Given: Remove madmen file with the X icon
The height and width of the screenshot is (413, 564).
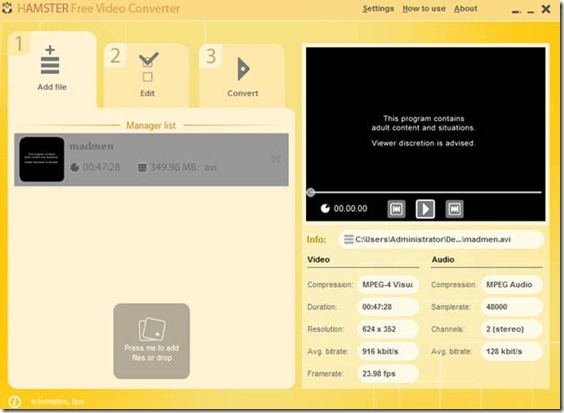Looking at the screenshot, I should click(x=276, y=159).
